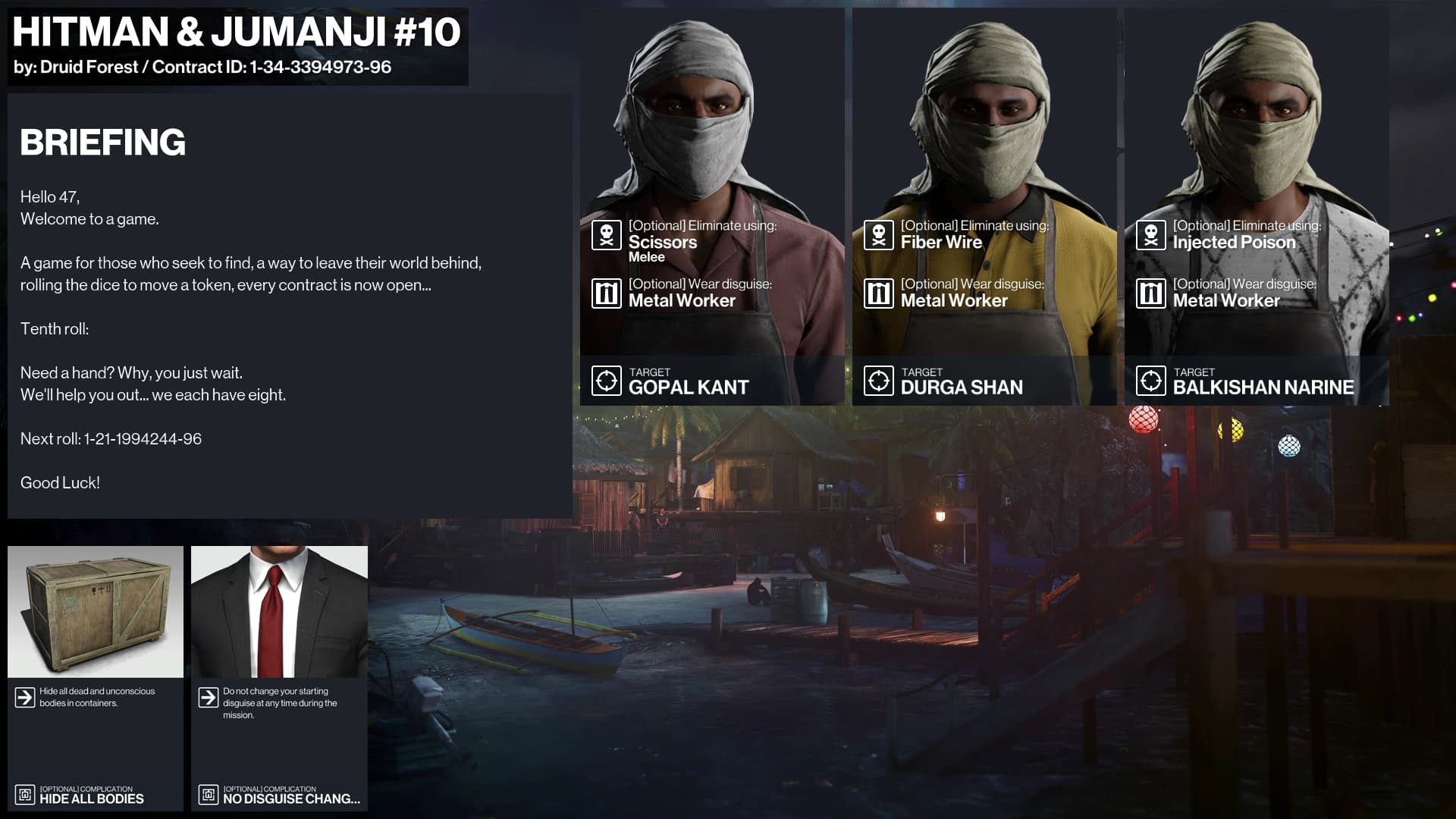
Task: Click the HITMAN & JUMANJI #10 title
Action: [237, 32]
